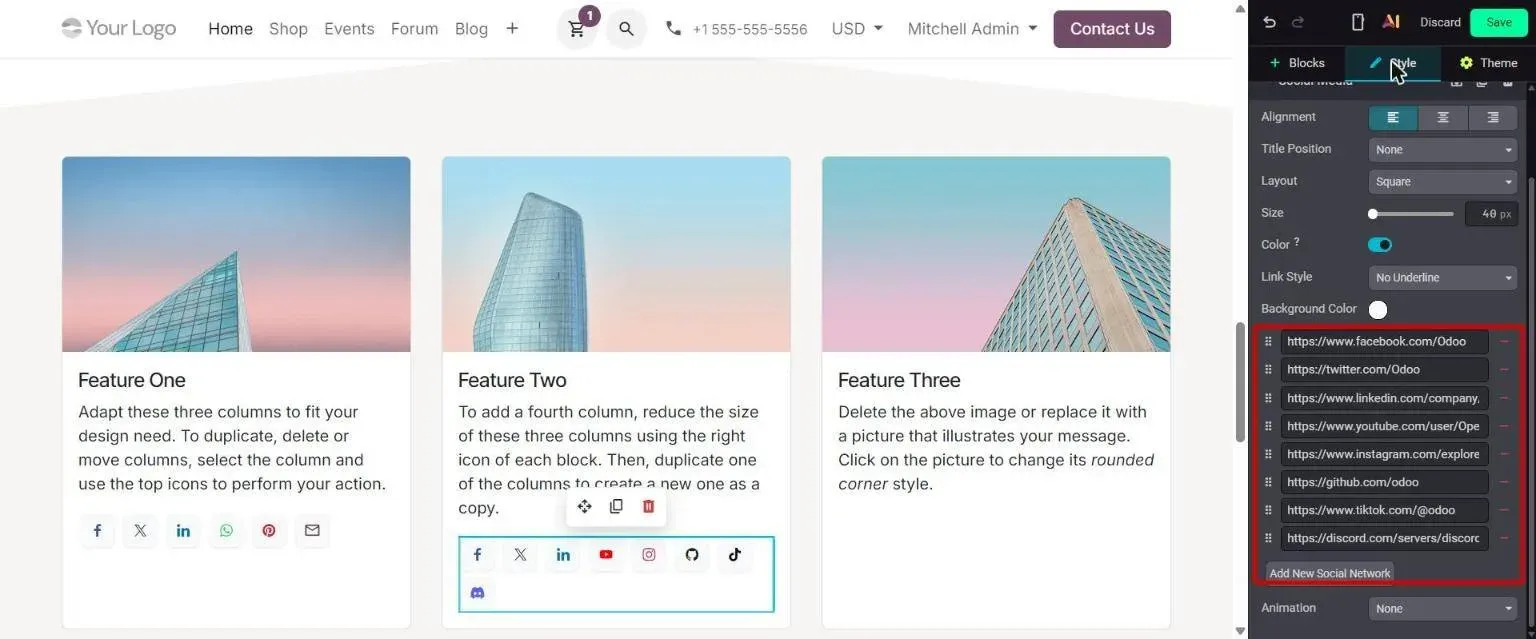
Task: Click the plus icon in the navigation menu
Action: 512,29
